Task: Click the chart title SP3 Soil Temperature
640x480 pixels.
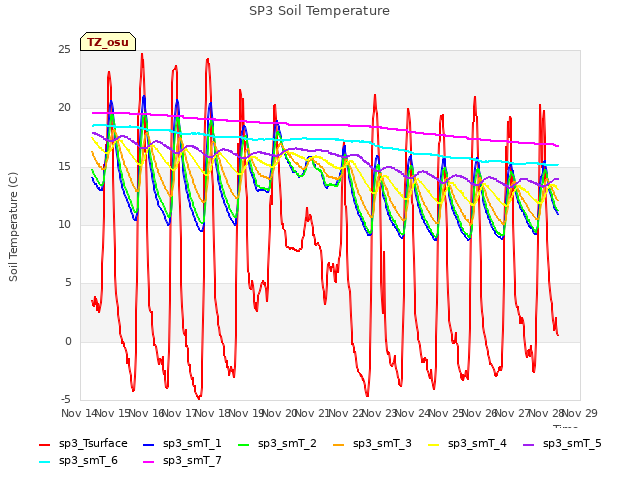Action: click(x=319, y=11)
